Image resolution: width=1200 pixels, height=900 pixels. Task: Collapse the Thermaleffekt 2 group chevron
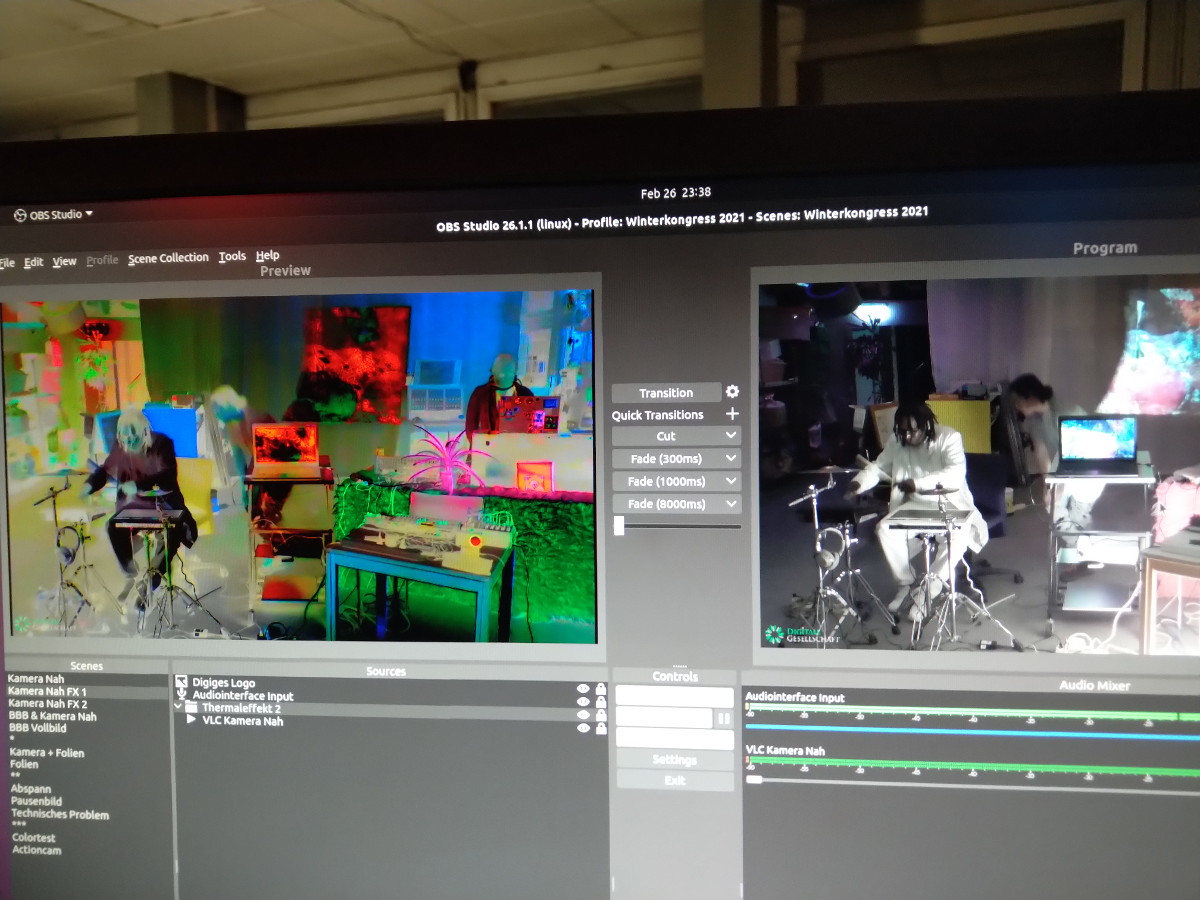pos(178,707)
